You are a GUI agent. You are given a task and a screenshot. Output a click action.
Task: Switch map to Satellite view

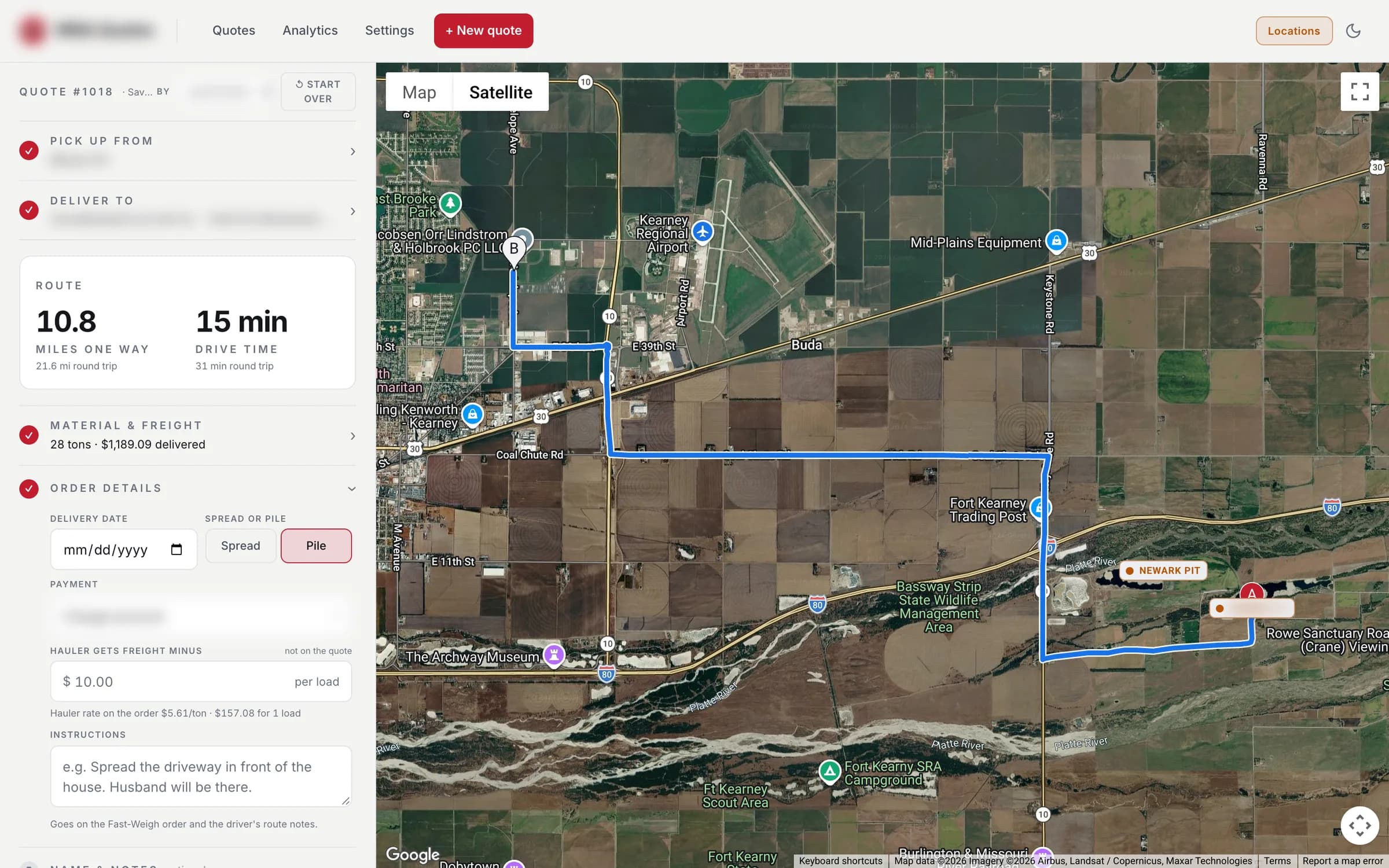coord(501,91)
